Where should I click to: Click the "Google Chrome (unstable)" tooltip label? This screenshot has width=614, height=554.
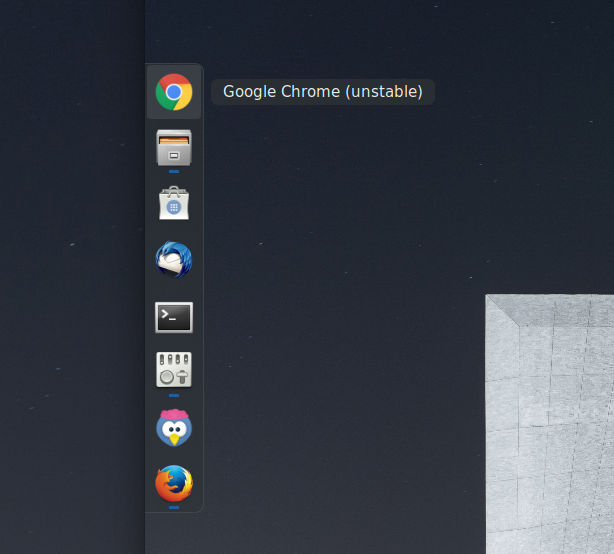coord(322,92)
